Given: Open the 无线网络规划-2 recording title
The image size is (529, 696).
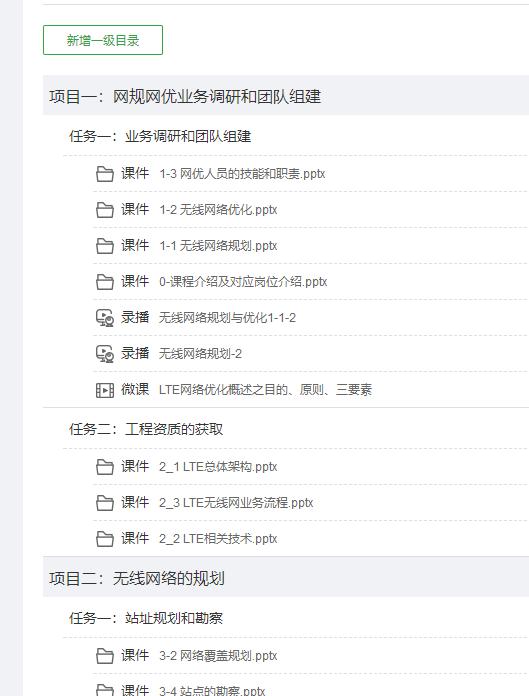Looking at the screenshot, I should click(x=200, y=354).
